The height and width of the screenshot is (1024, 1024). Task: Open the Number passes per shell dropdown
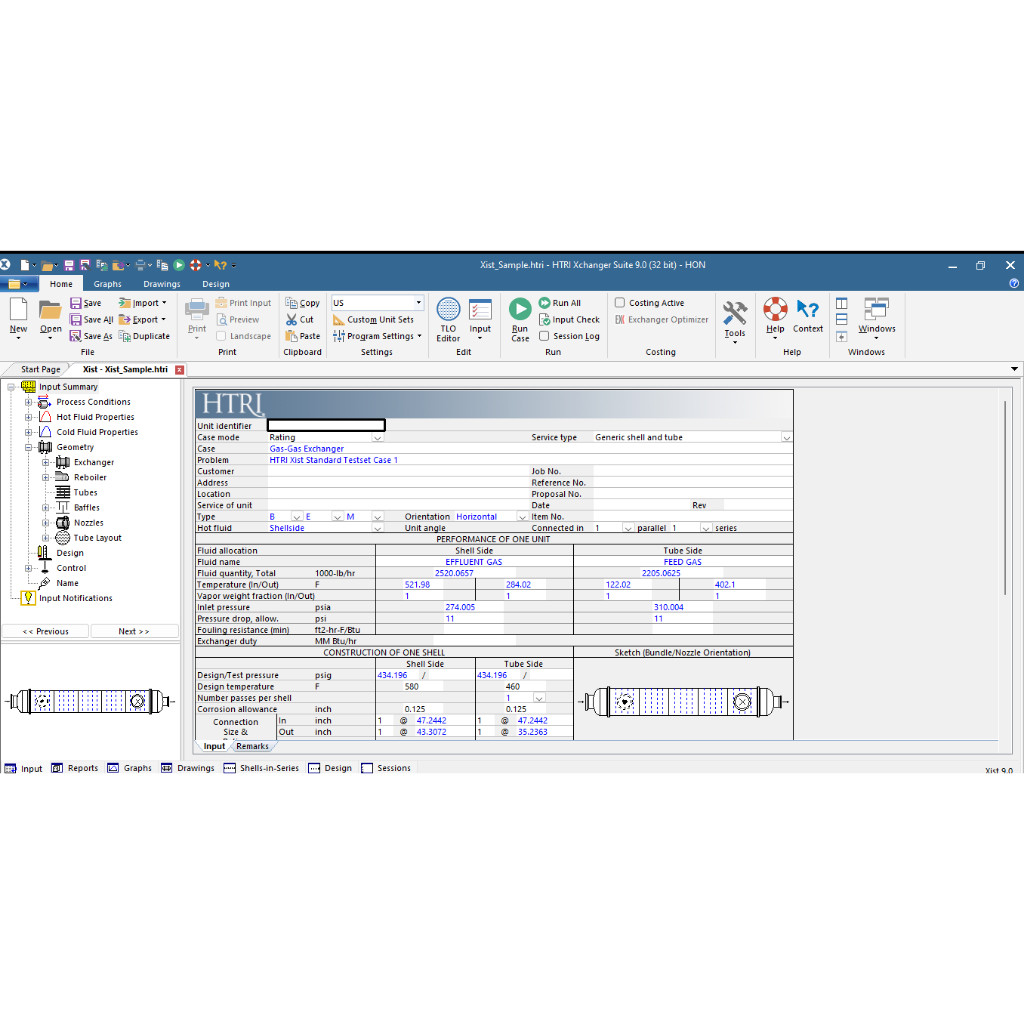coord(539,698)
